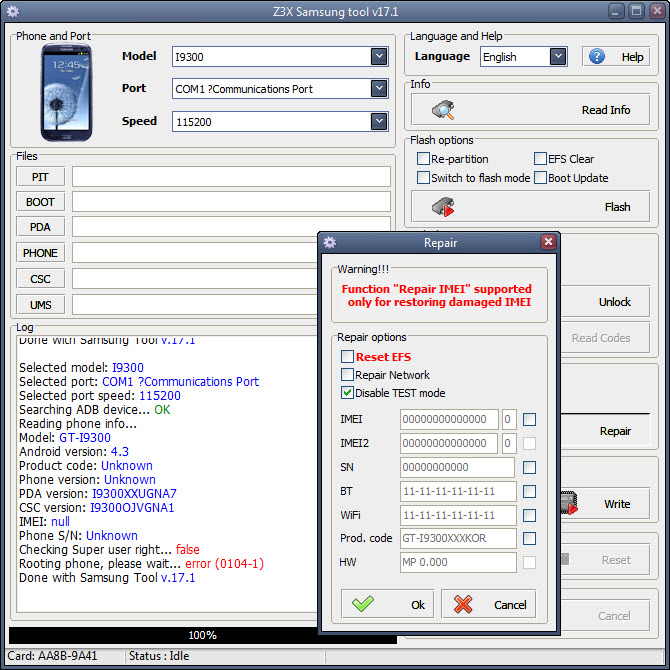
Task: Click the Model field showing I9300
Action: (280, 56)
